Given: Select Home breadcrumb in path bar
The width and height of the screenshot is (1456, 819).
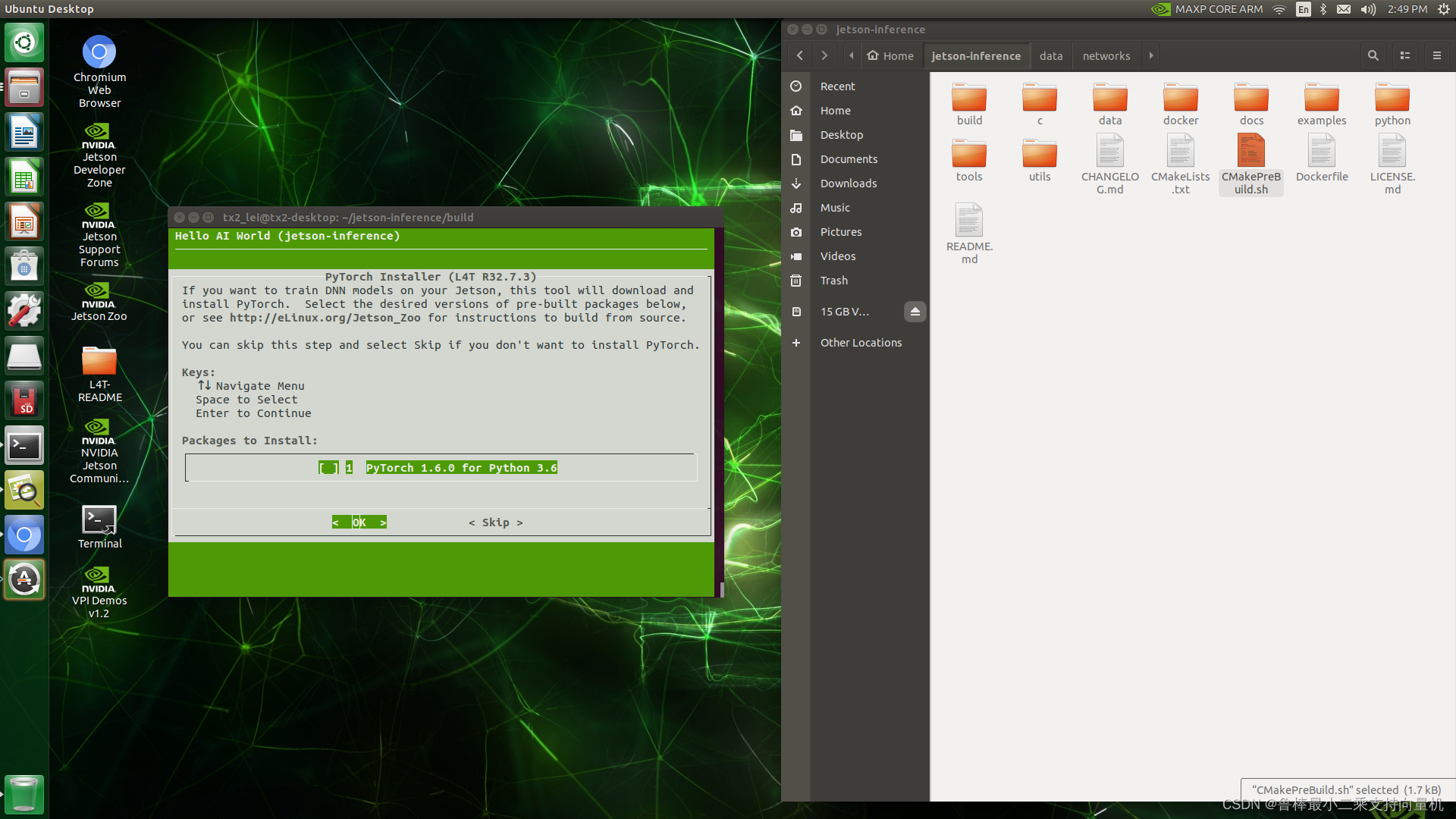Looking at the screenshot, I should point(890,55).
